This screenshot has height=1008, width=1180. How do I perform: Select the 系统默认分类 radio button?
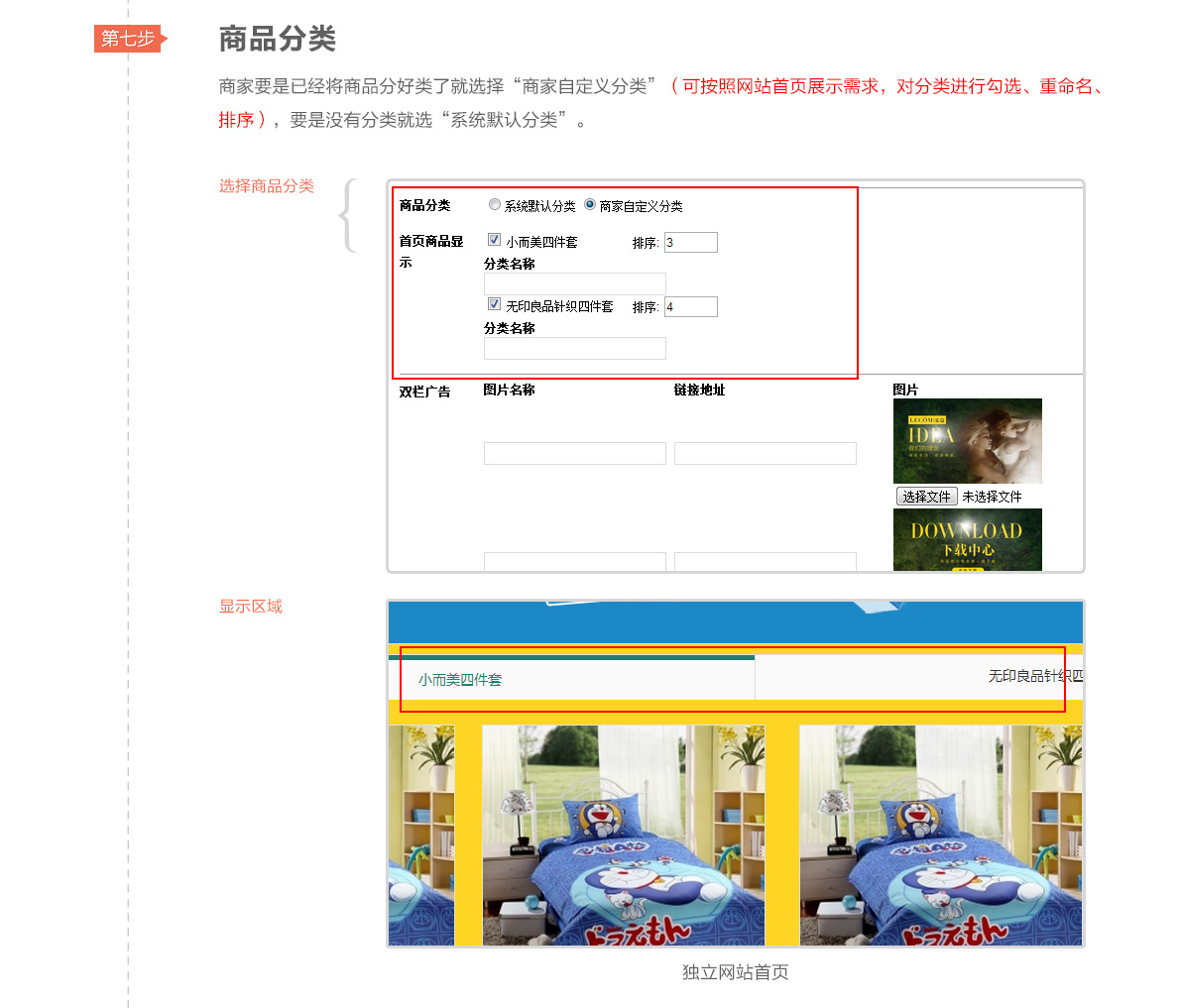[495, 204]
